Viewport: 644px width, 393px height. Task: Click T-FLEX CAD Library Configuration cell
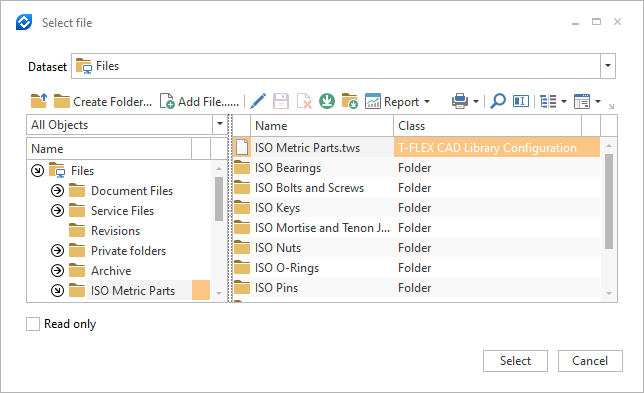(497, 147)
